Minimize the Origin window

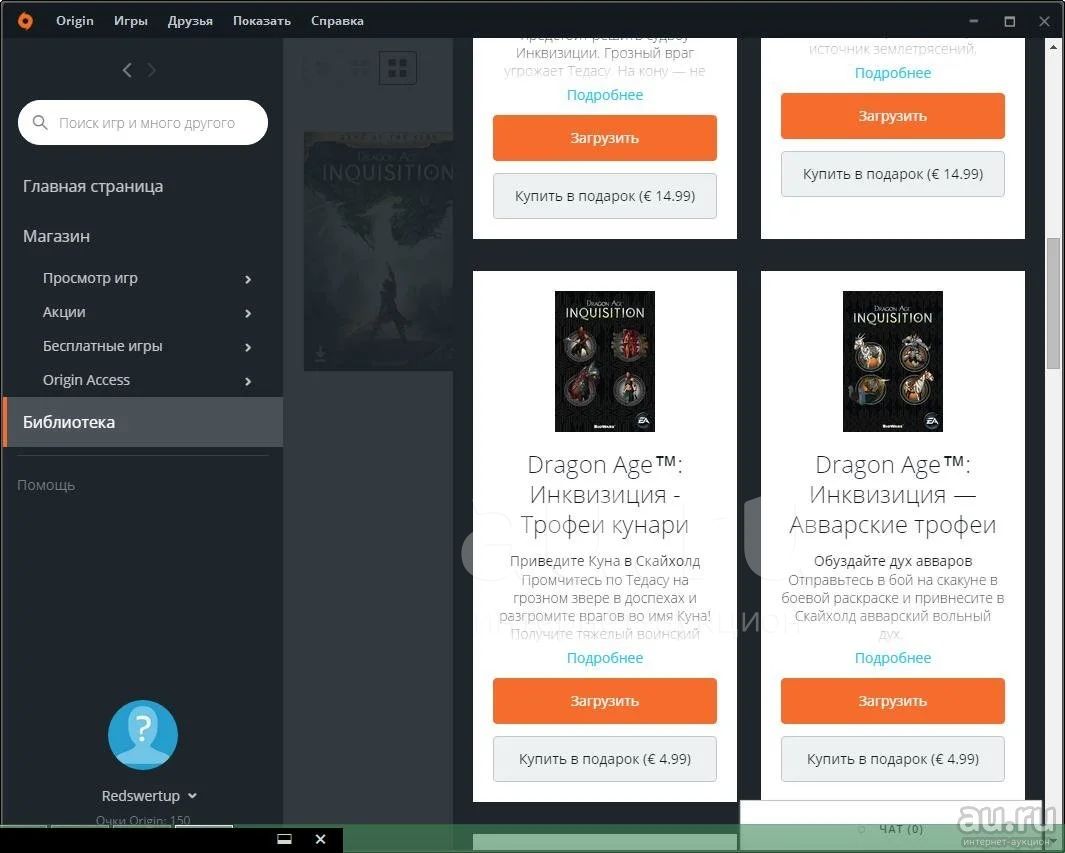[x=973, y=21]
